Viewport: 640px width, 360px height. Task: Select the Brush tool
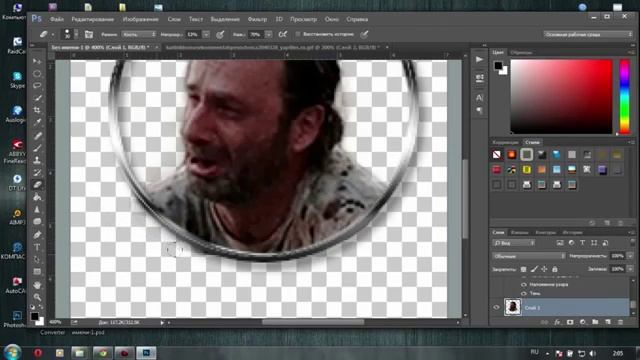pyautogui.click(x=37, y=148)
